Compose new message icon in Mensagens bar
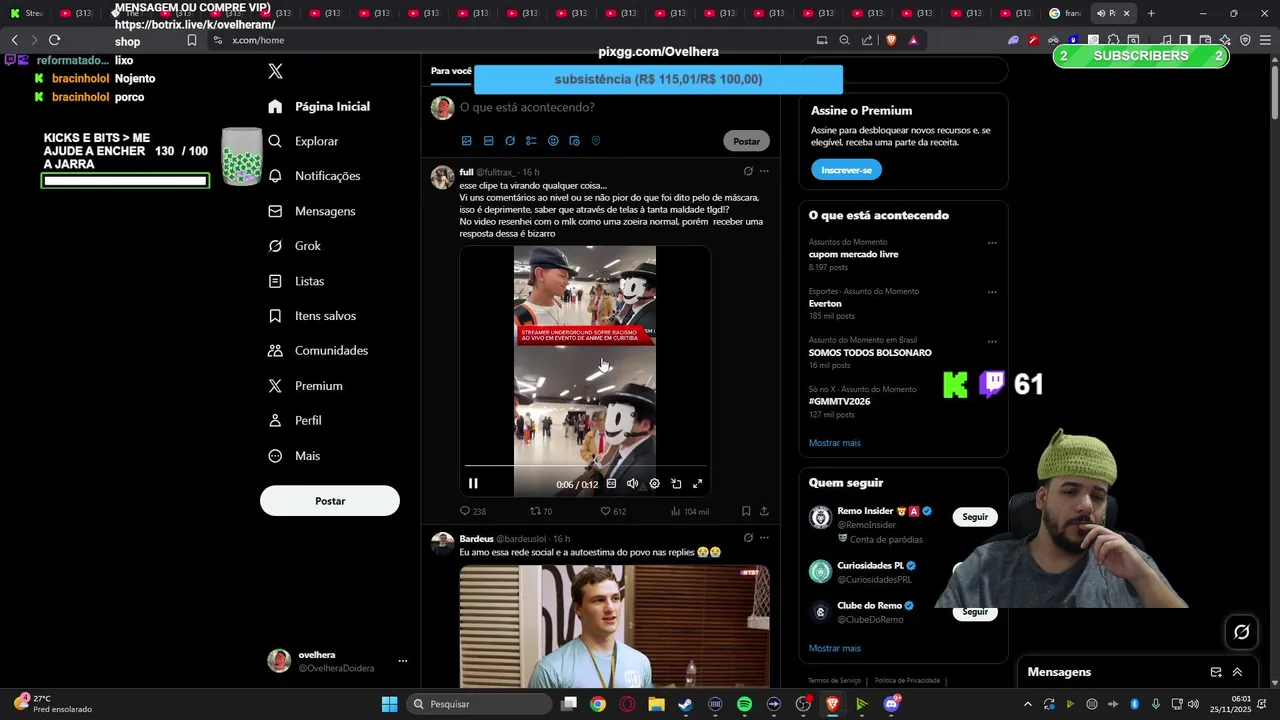 [x=1216, y=672]
